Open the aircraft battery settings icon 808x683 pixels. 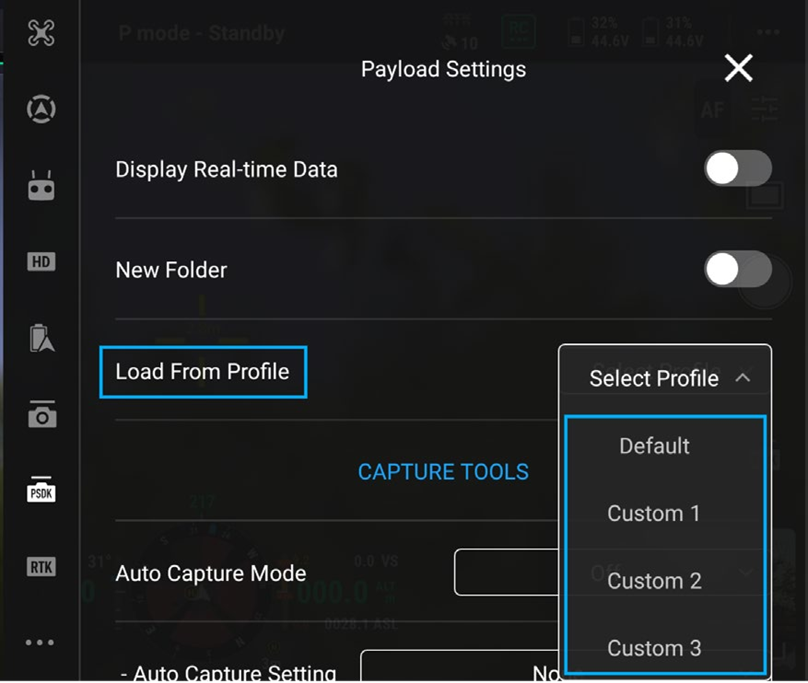coord(42,338)
